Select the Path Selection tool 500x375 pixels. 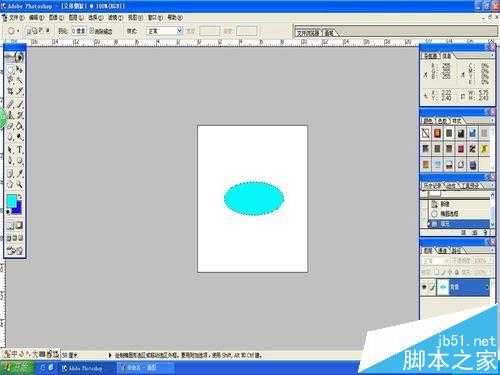(x=11, y=150)
